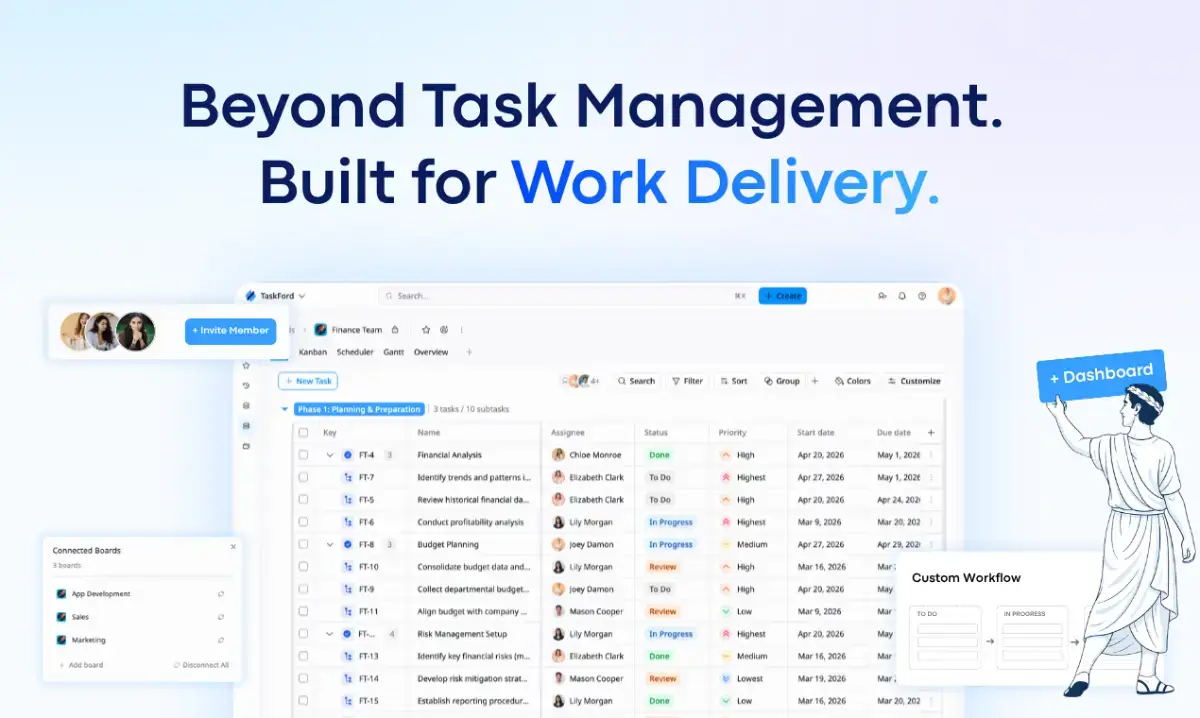The height and width of the screenshot is (718, 1200).
Task: Add a new view with the plus after Overview
Action: pyautogui.click(x=469, y=352)
